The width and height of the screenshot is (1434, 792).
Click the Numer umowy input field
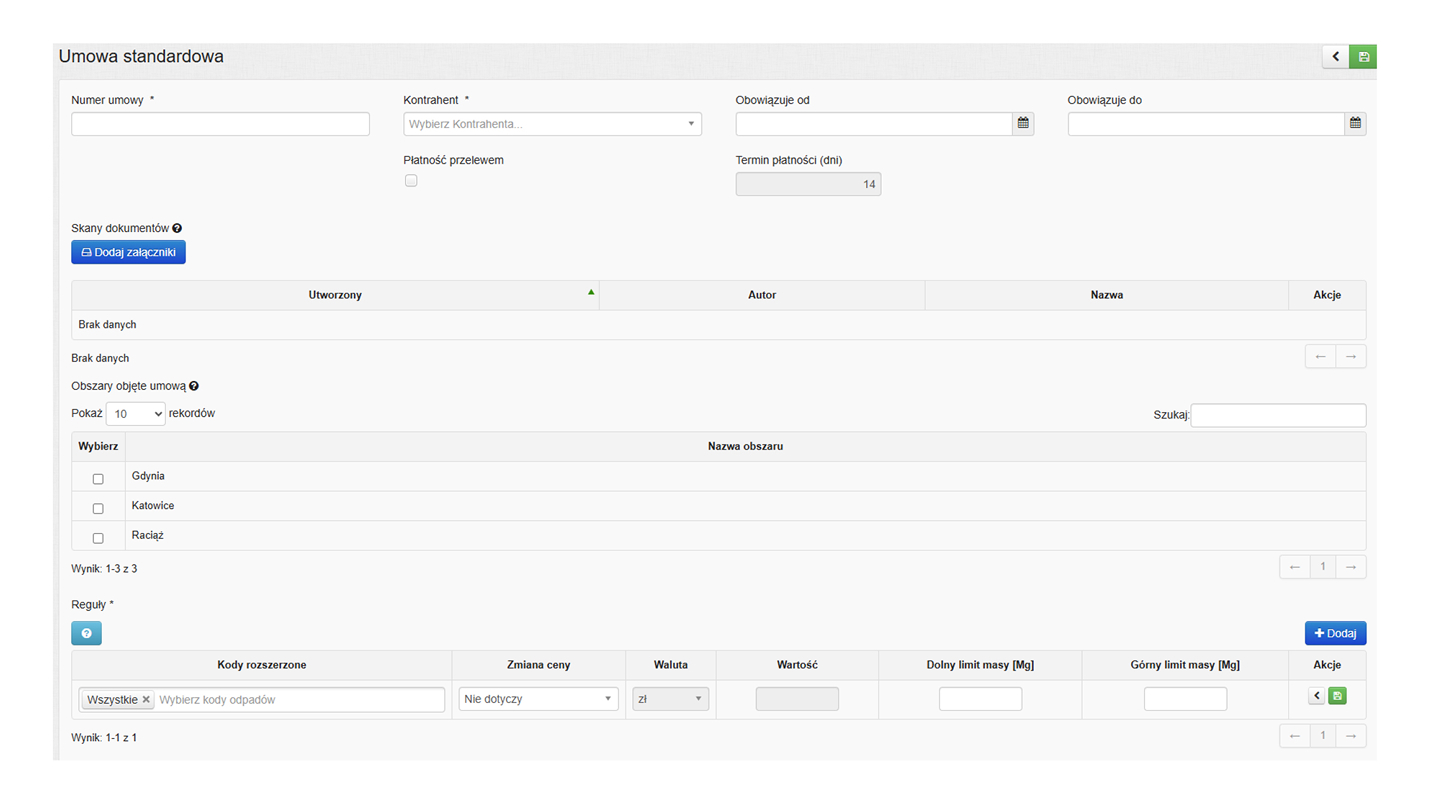[x=220, y=124]
